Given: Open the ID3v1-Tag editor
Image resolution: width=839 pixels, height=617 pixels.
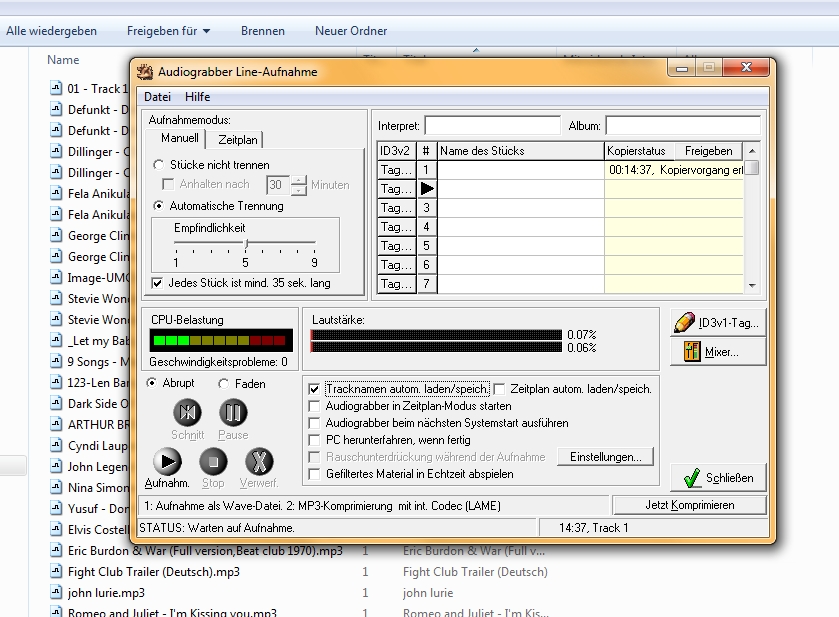Looking at the screenshot, I should pyautogui.click(x=718, y=323).
